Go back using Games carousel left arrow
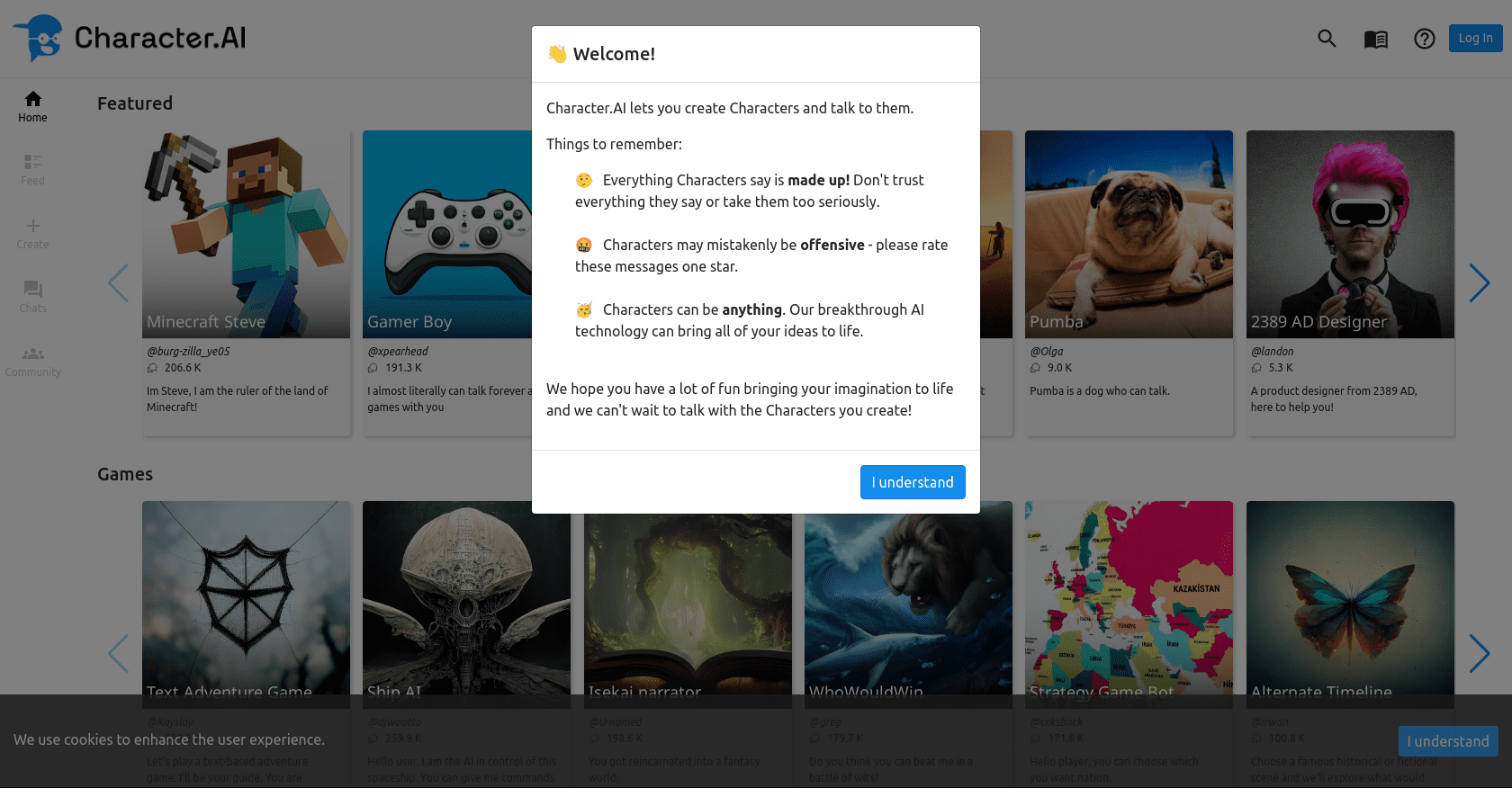Screen dimensions: 1512x788 (x=118, y=653)
